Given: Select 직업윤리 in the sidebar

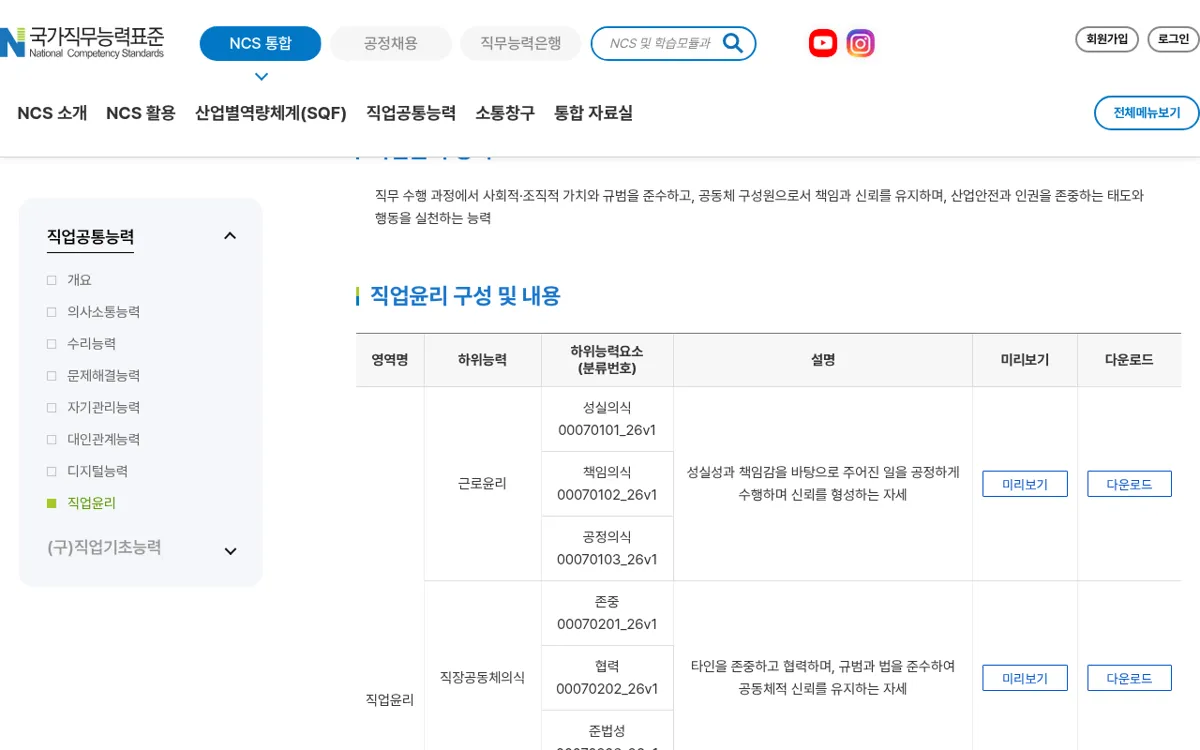Looking at the screenshot, I should pos(91,503).
